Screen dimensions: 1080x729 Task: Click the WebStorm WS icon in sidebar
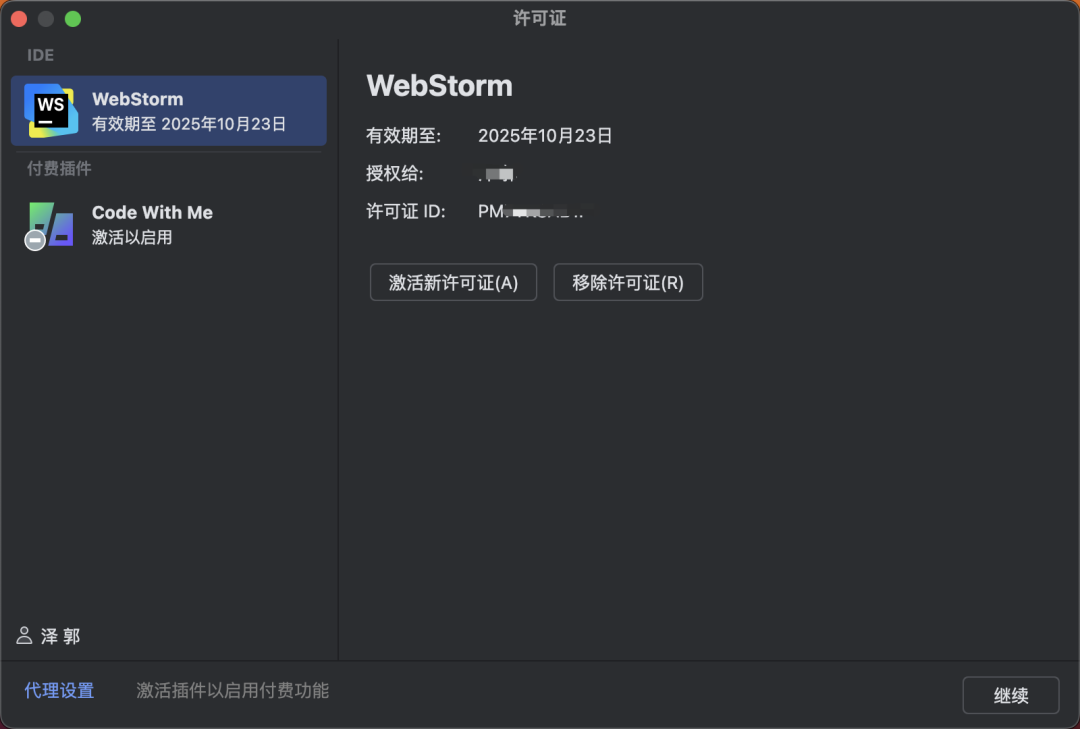[50, 112]
